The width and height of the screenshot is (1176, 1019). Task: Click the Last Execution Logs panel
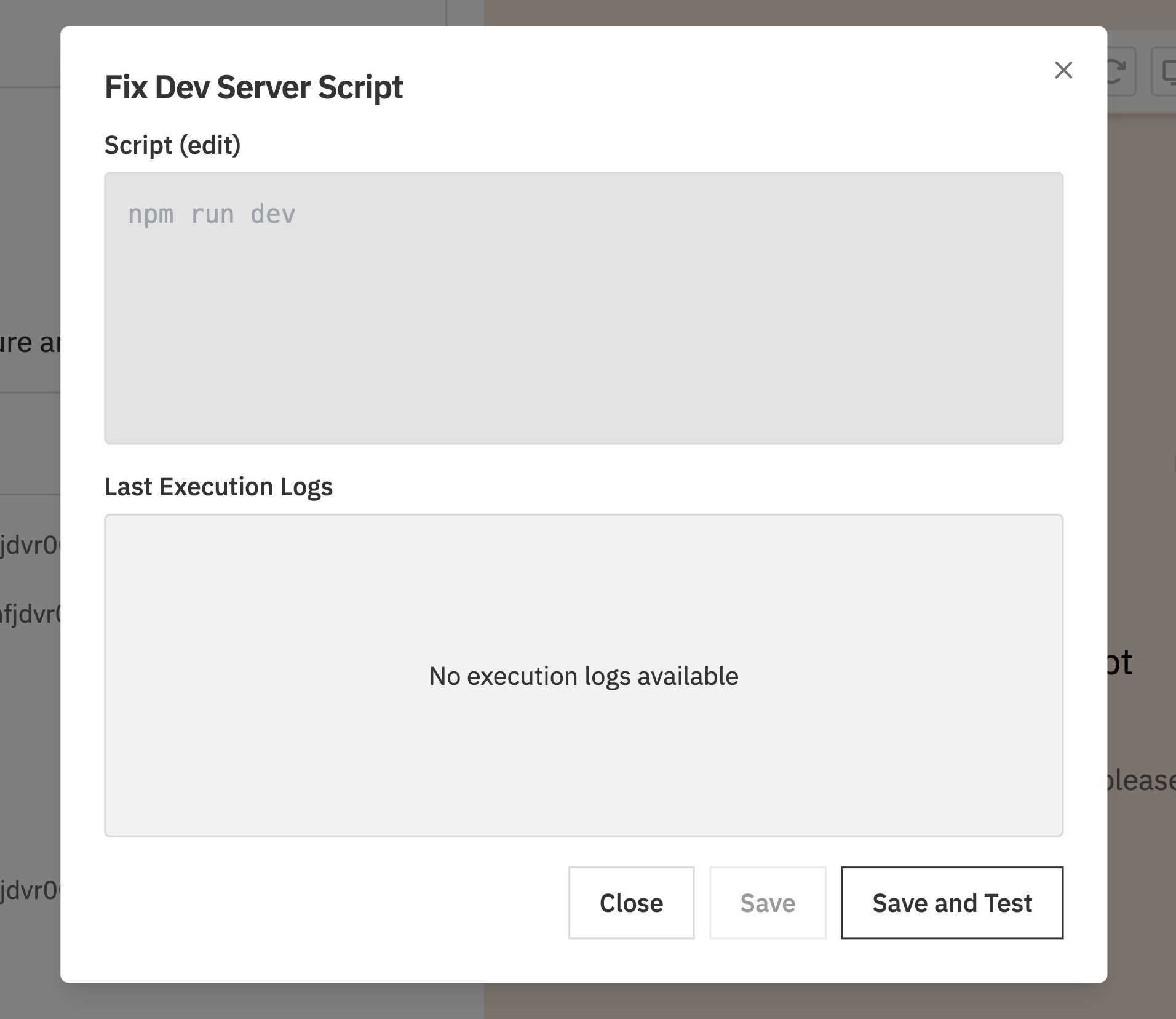[583, 677]
